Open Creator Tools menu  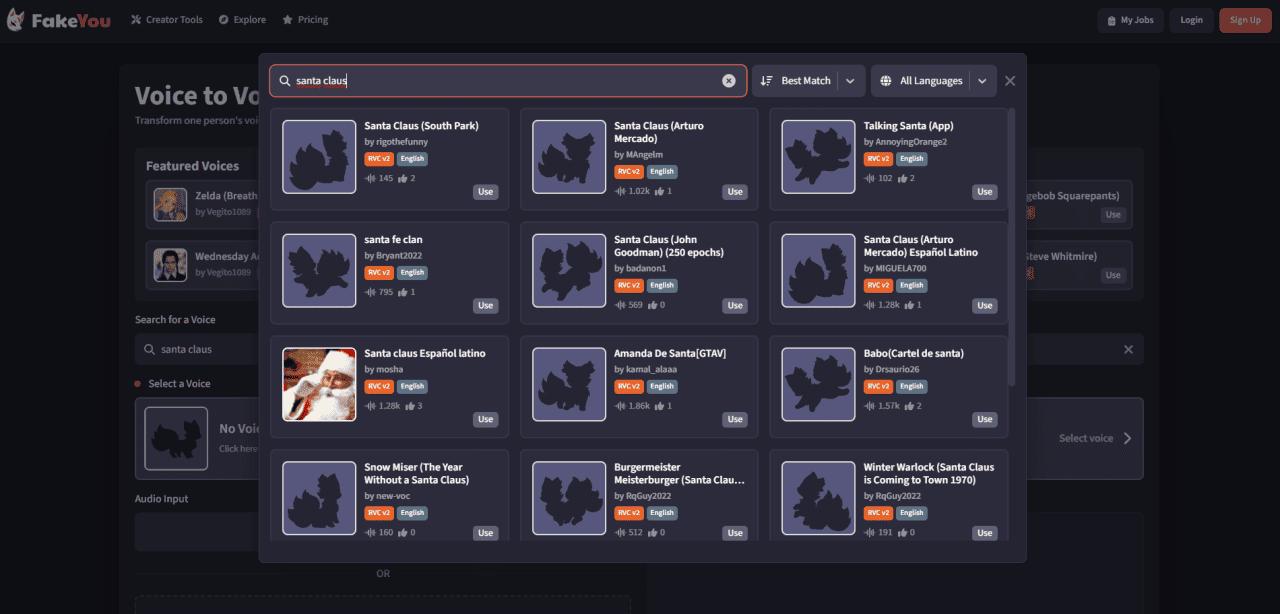167,20
